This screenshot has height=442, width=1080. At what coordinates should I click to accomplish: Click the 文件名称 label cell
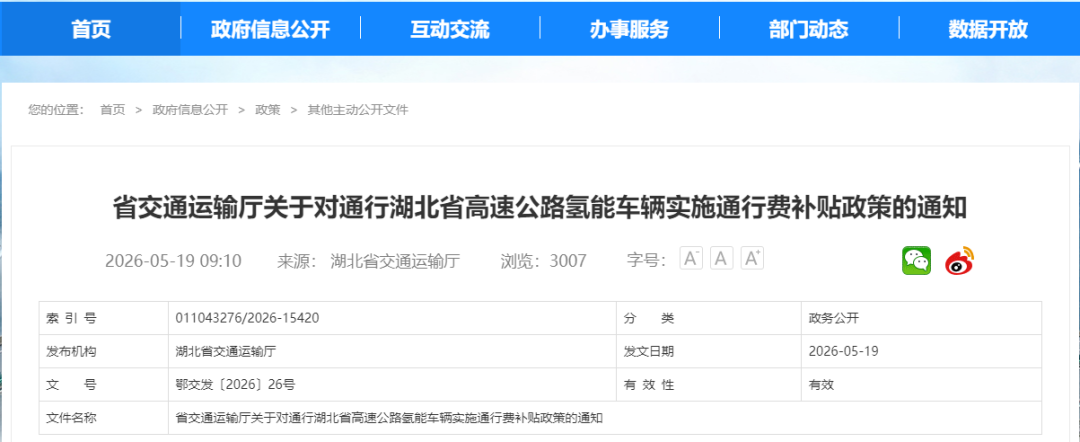click(x=103, y=418)
